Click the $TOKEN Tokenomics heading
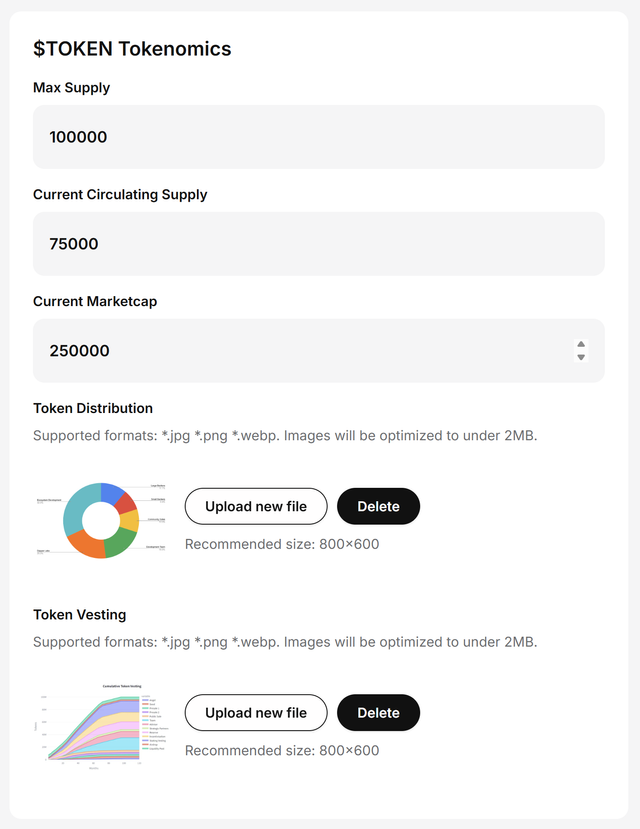This screenshot has width=640, height=829. point(132,48)
